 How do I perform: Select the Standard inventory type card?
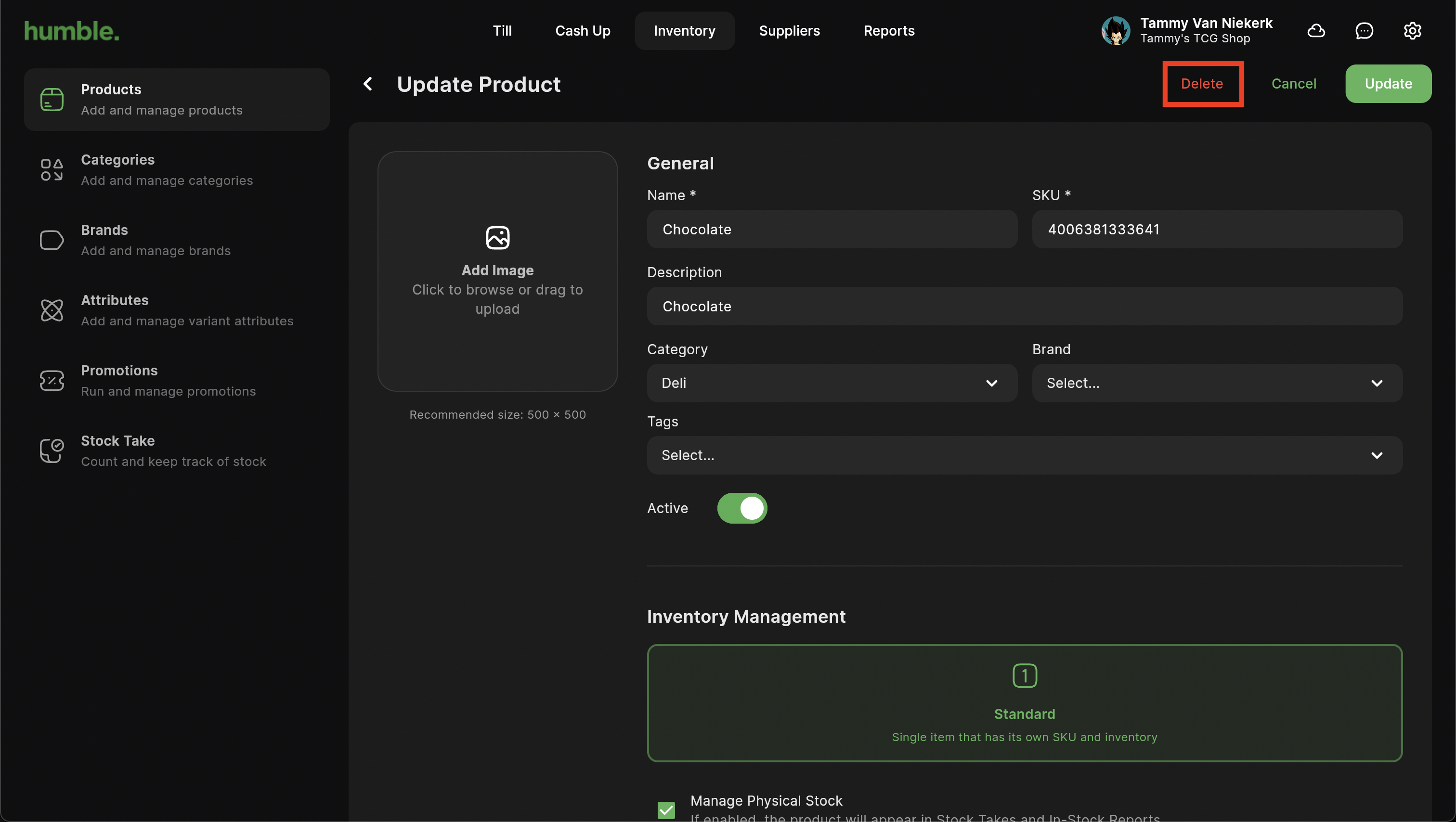tap(1024, 703)
